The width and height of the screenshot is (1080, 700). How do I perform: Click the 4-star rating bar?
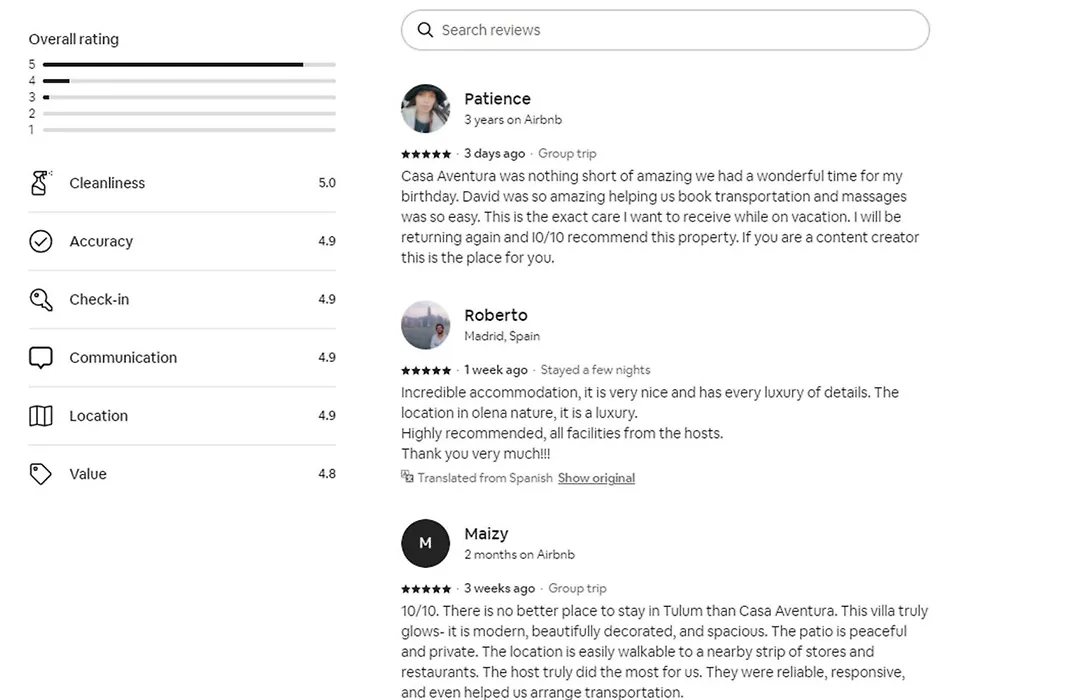[x=189, y=81]
